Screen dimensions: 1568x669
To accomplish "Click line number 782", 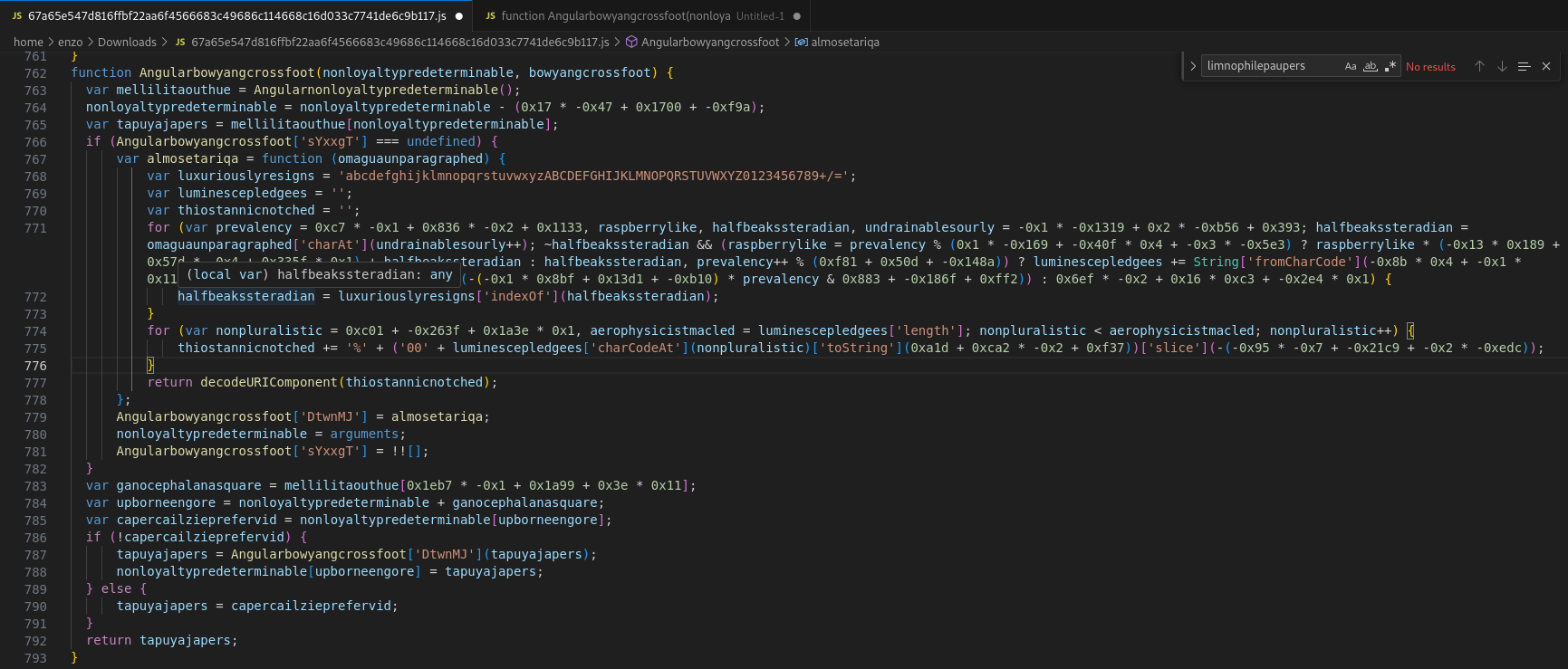I will click(36, 469).
